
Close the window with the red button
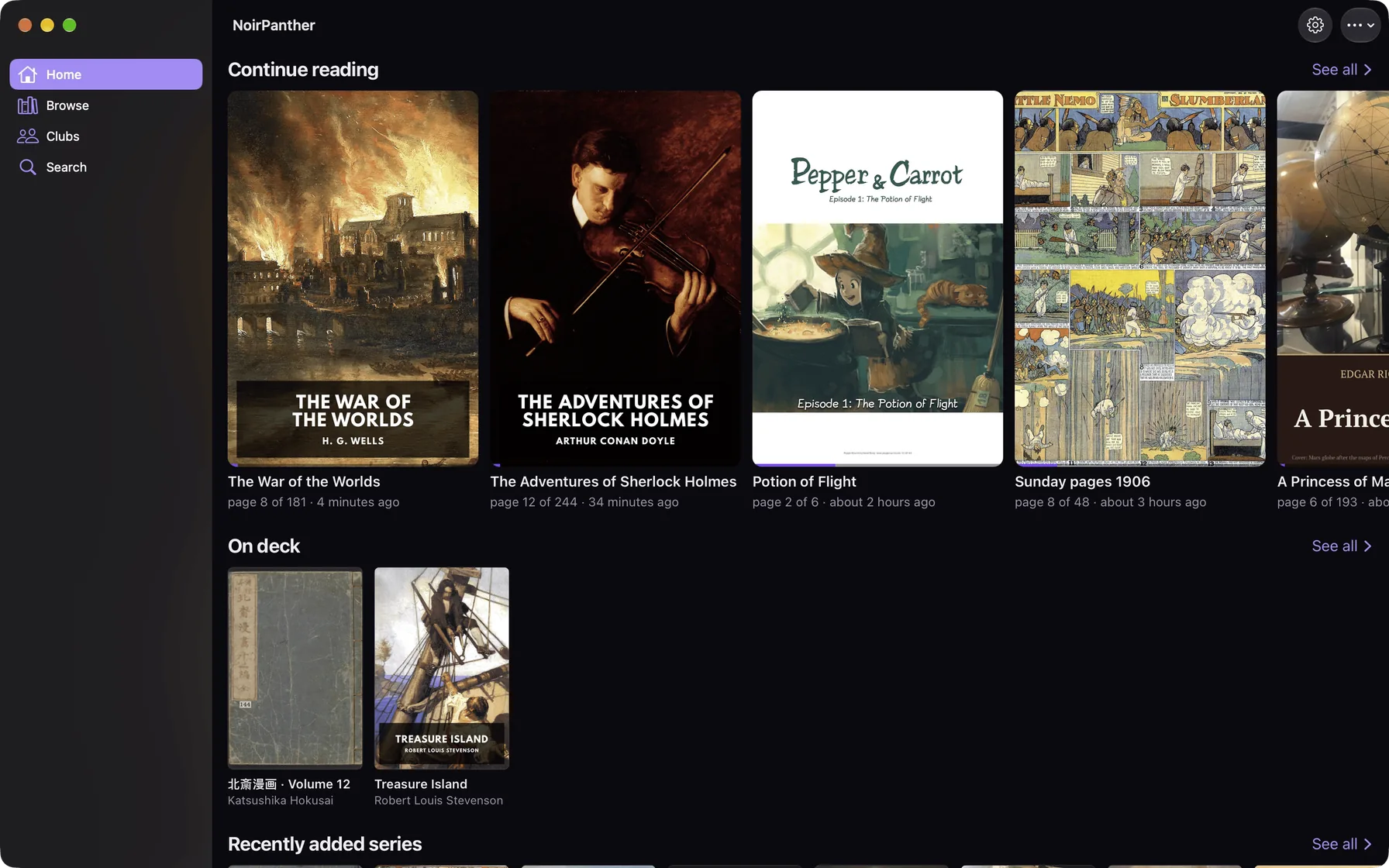(x=25, y=25)
